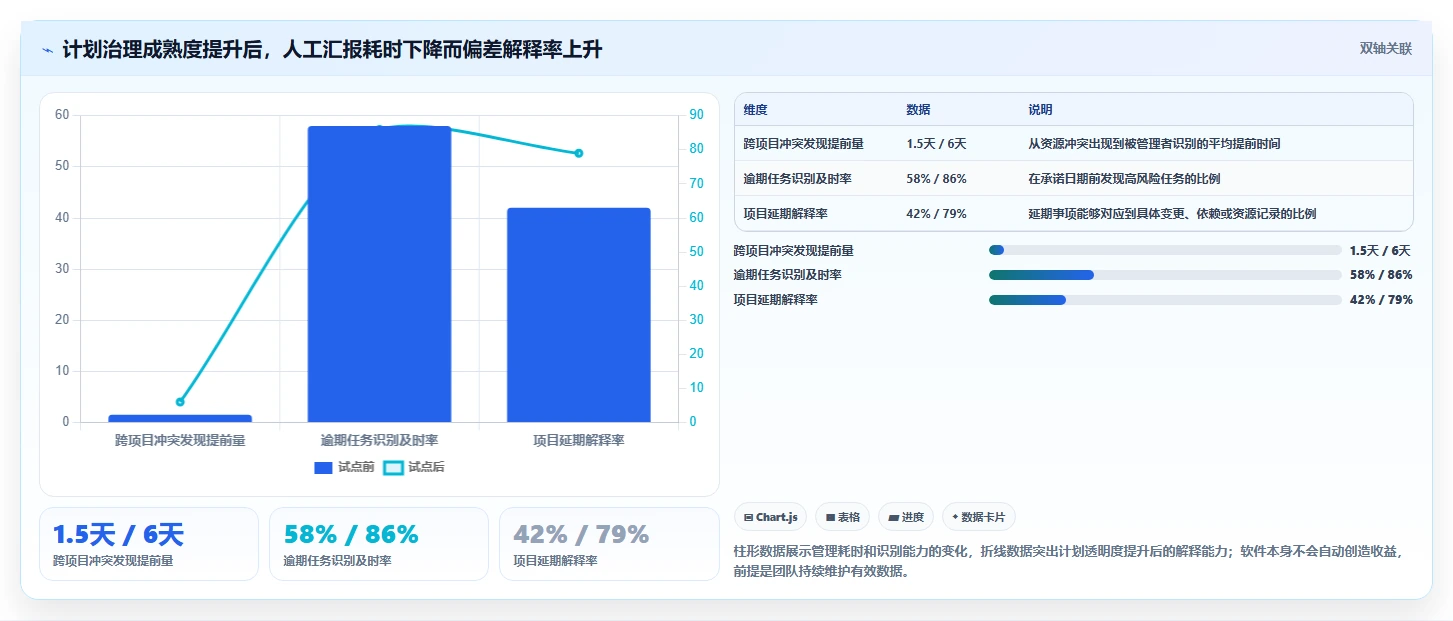Click progress value 42% / 79% beside bar
The image size is (1453, 621).
tap(1381, 299)
